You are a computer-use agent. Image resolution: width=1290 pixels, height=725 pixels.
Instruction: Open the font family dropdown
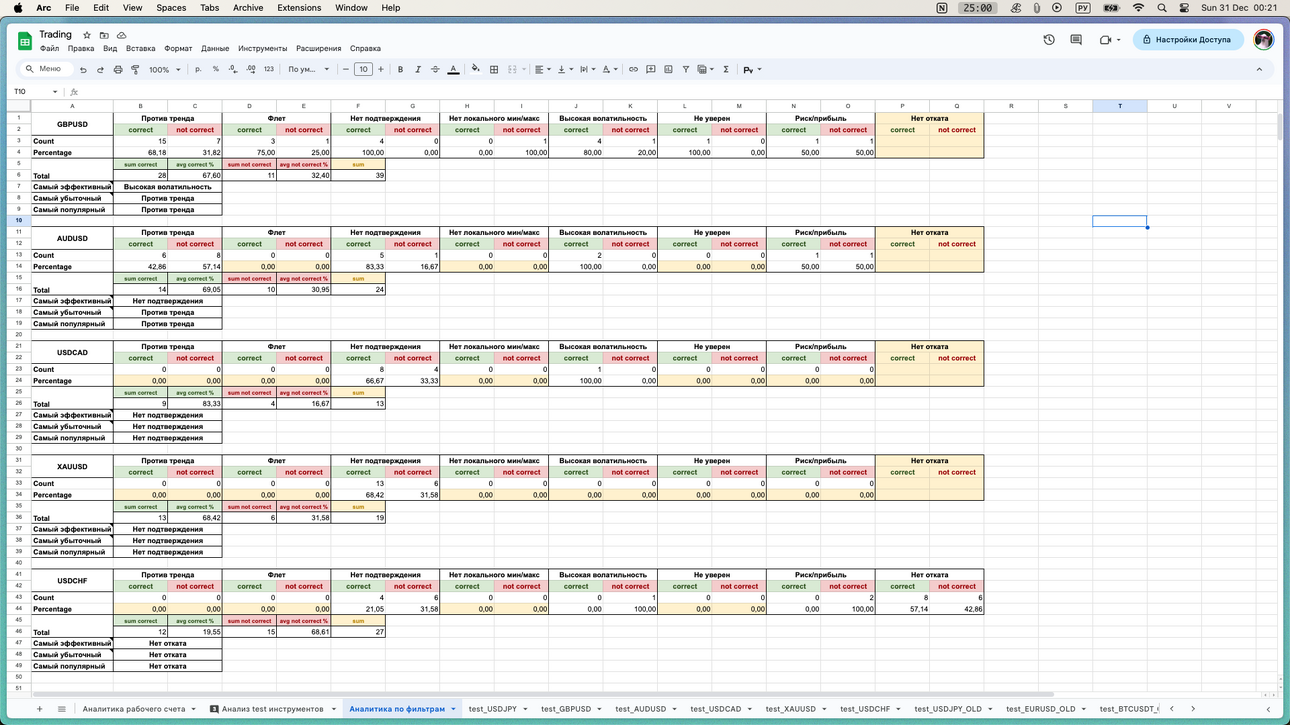coord(308,70)
